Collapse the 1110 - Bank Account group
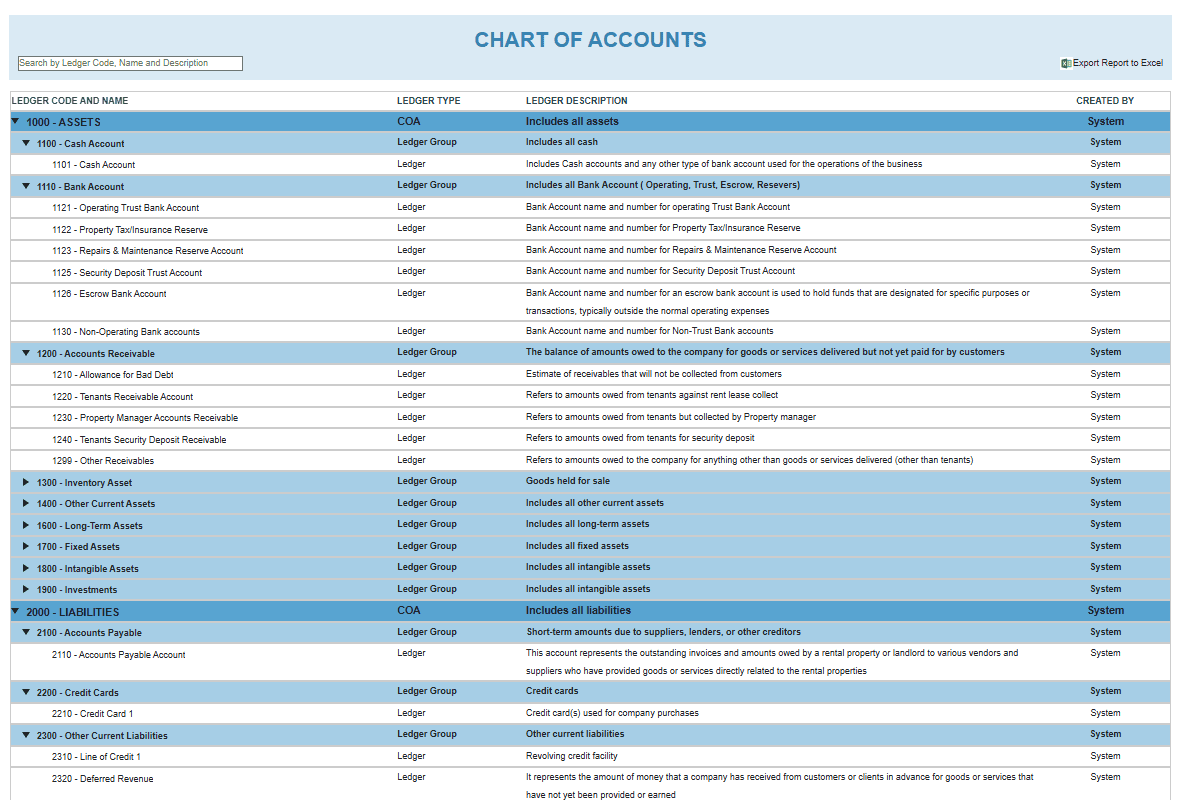Viewport: 1181px width, 800px height. [x=26, y=186]
